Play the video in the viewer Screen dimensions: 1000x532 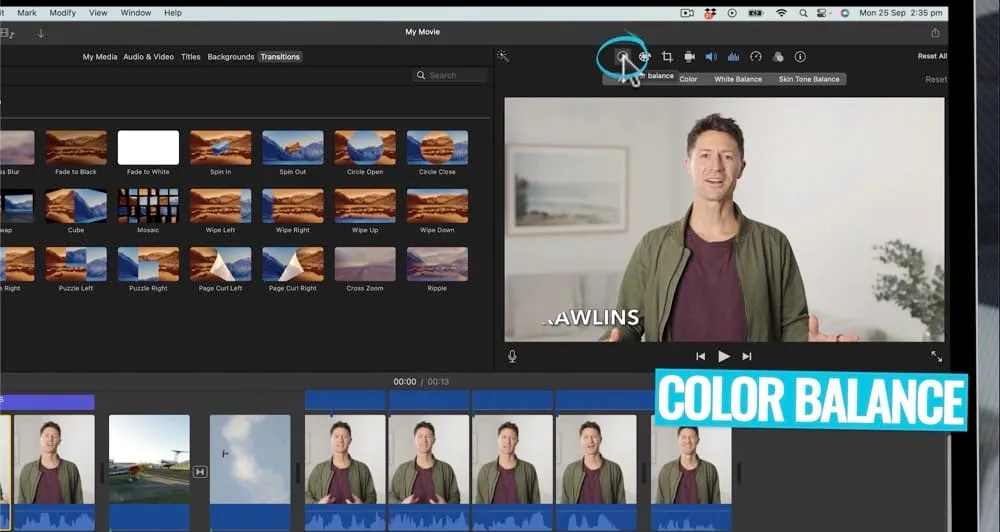pyautogui.click(x=724, y=356)
